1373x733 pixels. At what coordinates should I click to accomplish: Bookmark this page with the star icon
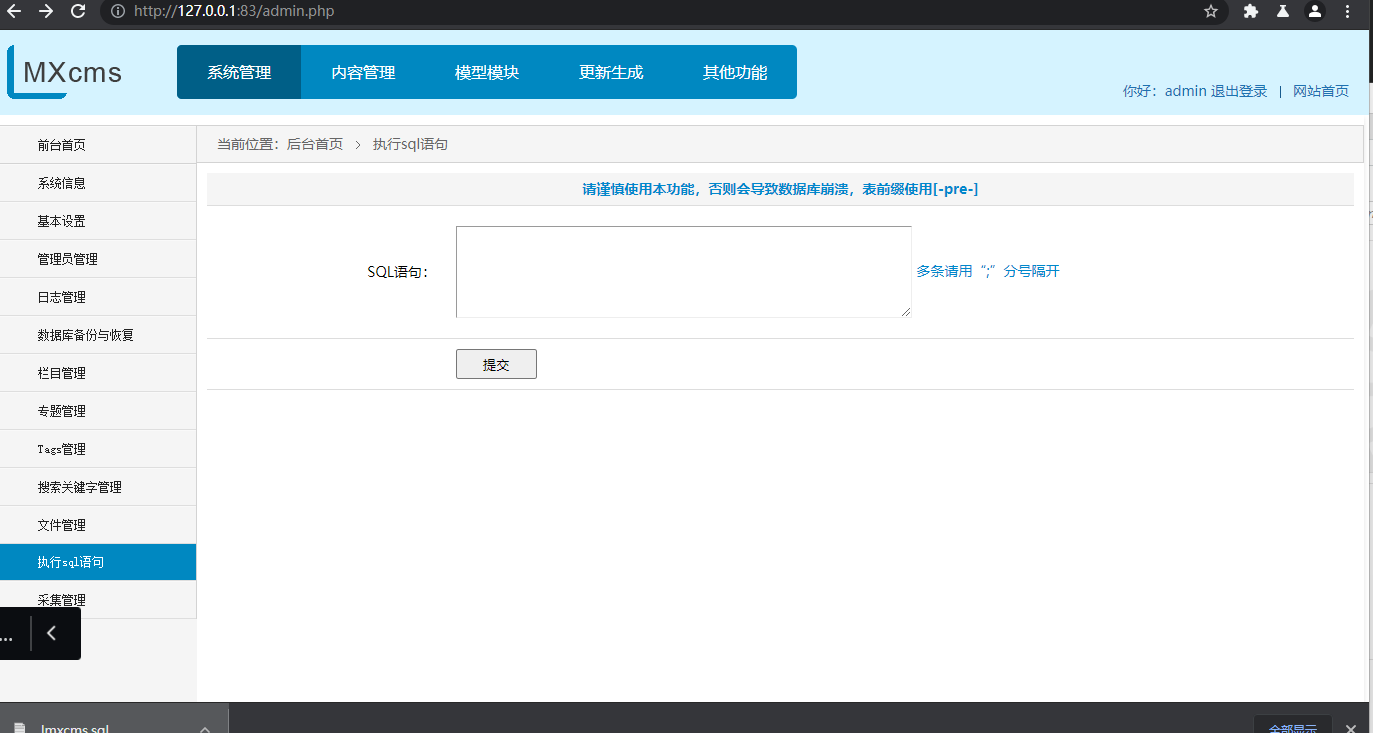(1211, 11)
